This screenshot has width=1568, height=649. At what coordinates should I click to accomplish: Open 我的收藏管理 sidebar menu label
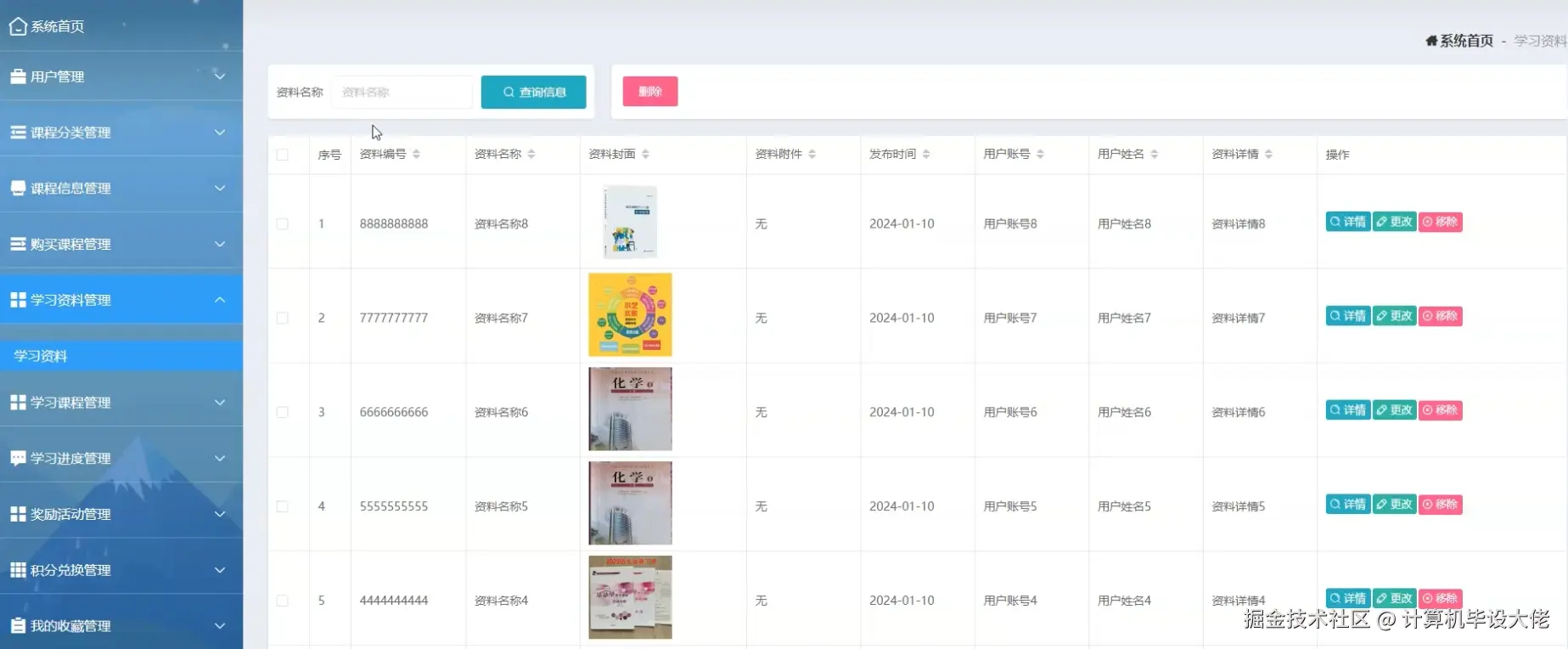(71, 626)
